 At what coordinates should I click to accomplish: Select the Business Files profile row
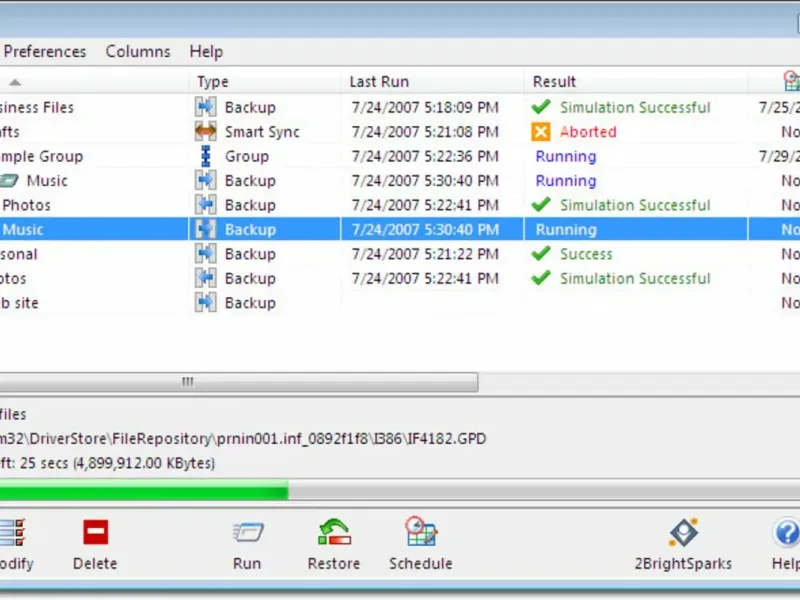(x=400, y=107)
